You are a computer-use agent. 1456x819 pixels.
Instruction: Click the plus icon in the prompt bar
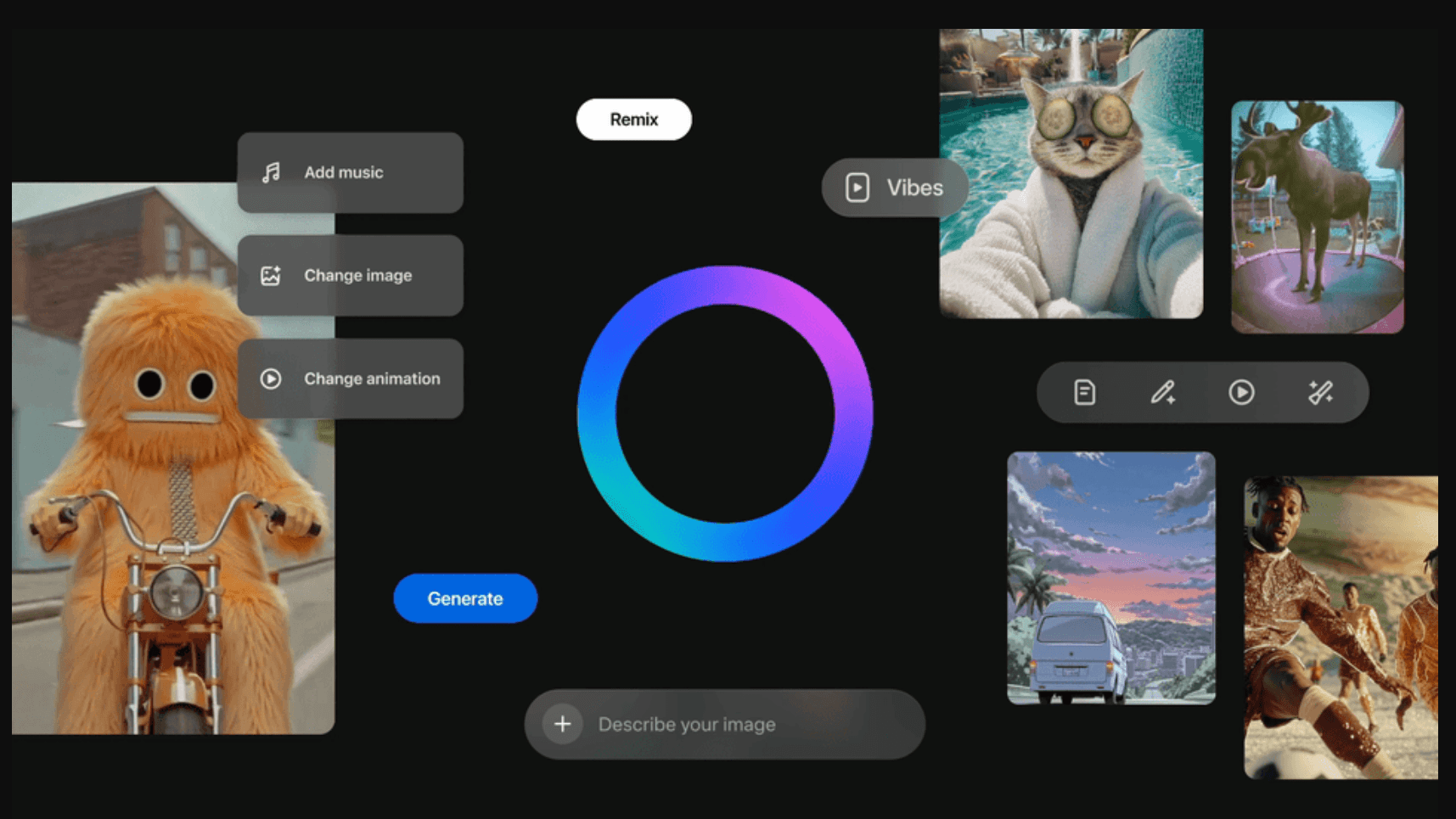pyautogui.click(x=562, y=723)
